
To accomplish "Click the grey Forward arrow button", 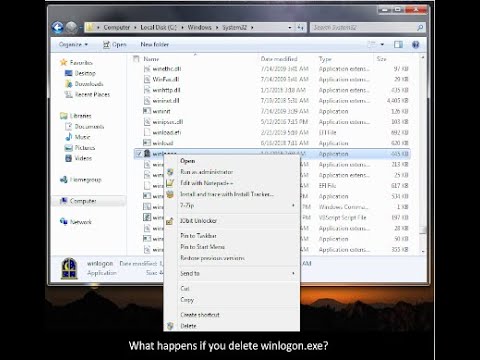I will pos(71,27).
